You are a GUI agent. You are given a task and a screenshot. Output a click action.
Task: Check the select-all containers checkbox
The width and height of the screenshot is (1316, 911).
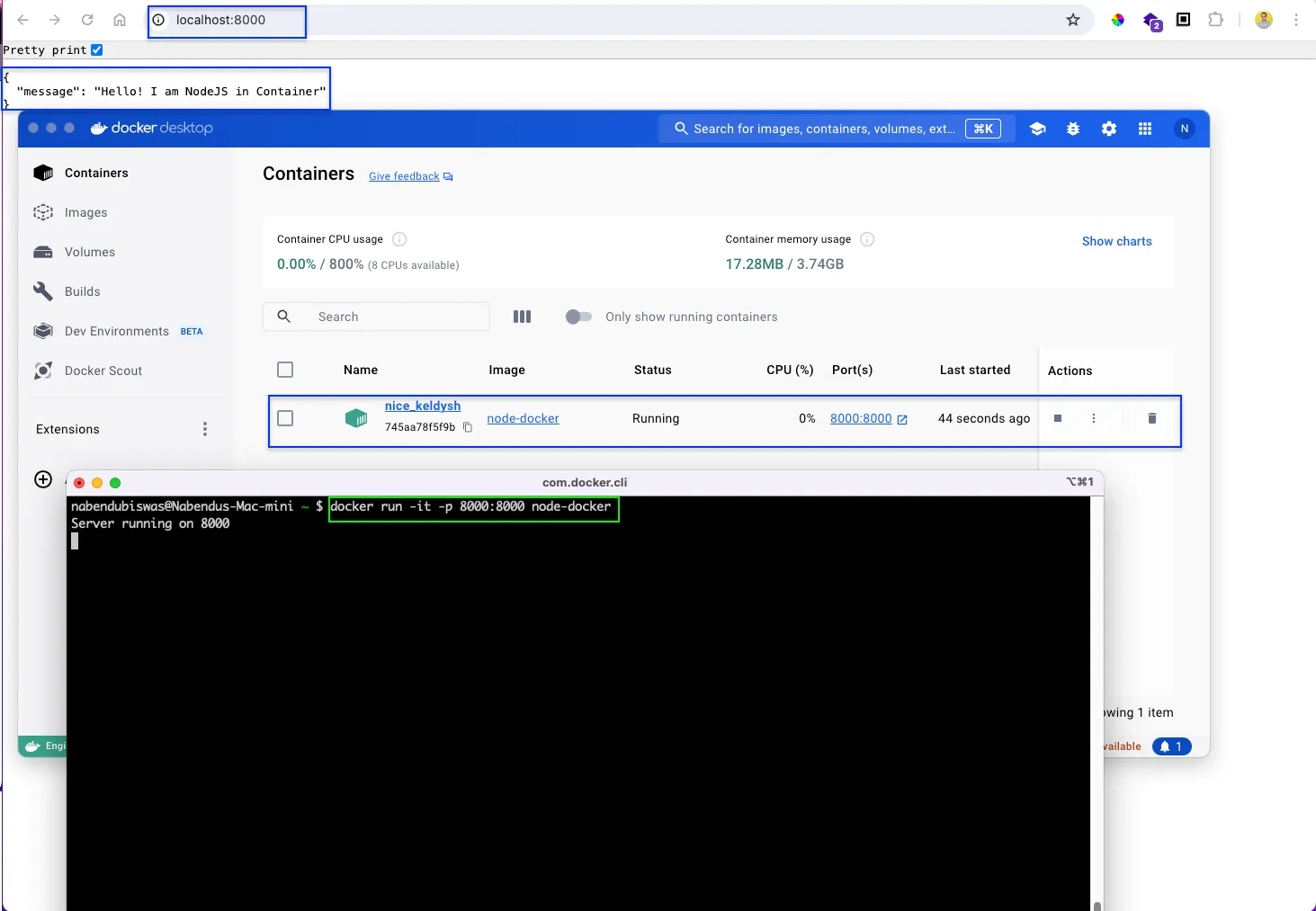pyautogui.click(x=285, y=370)
